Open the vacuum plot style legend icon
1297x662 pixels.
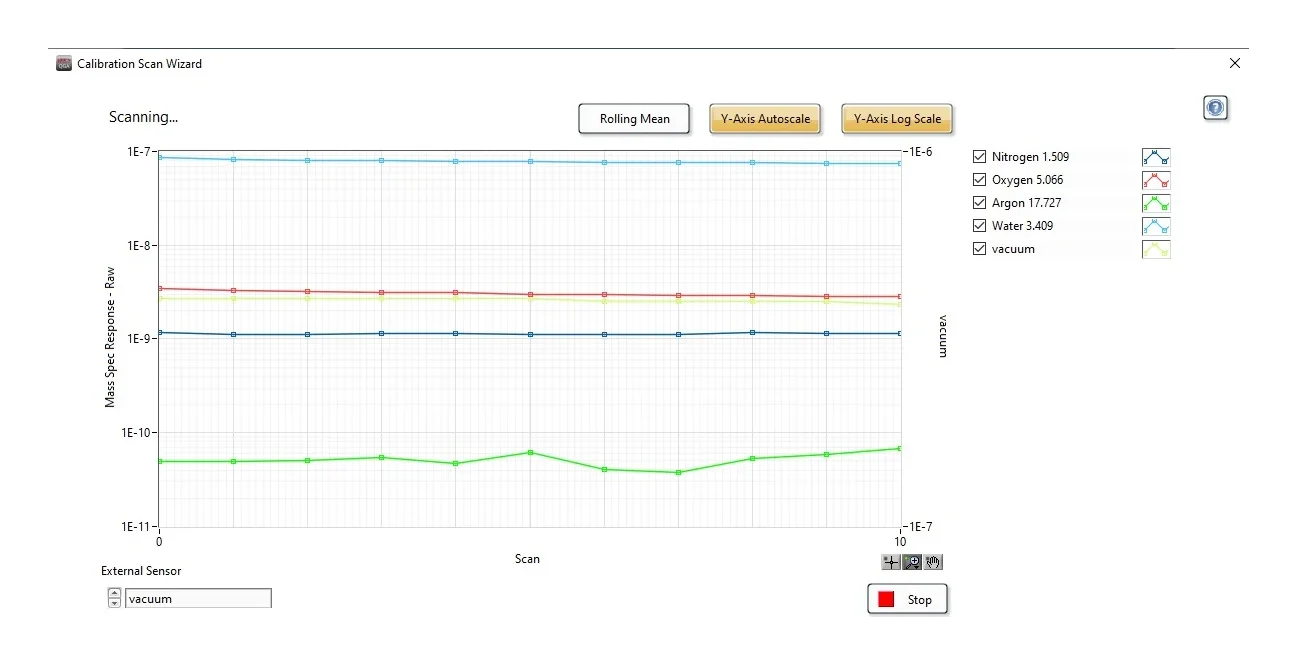coord(1156,249)
